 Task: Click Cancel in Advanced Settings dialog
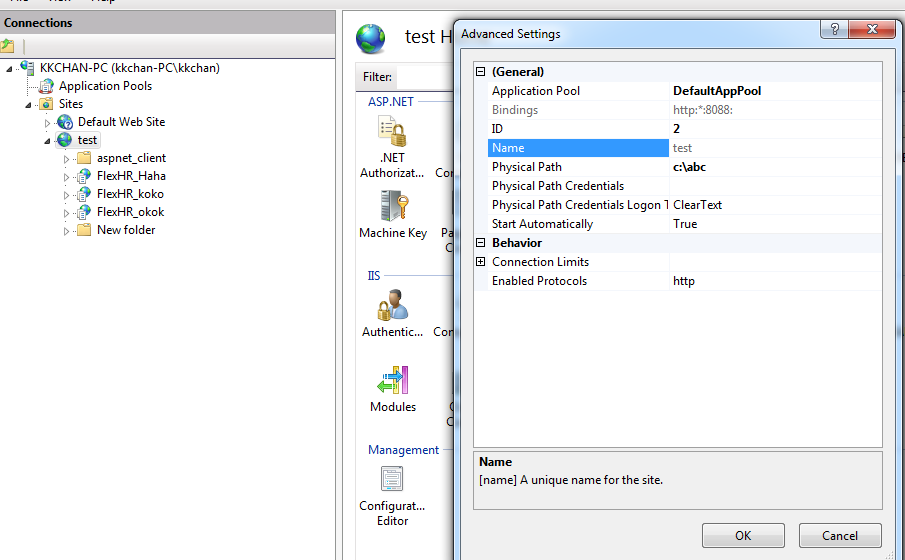pos(840,536)
